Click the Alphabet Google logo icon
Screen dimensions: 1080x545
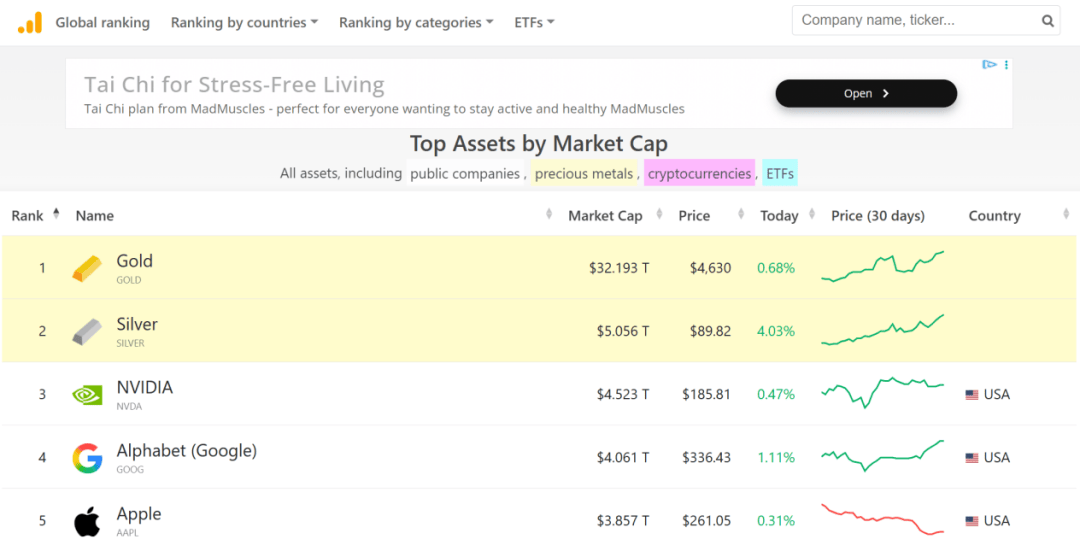coord(87,458)
